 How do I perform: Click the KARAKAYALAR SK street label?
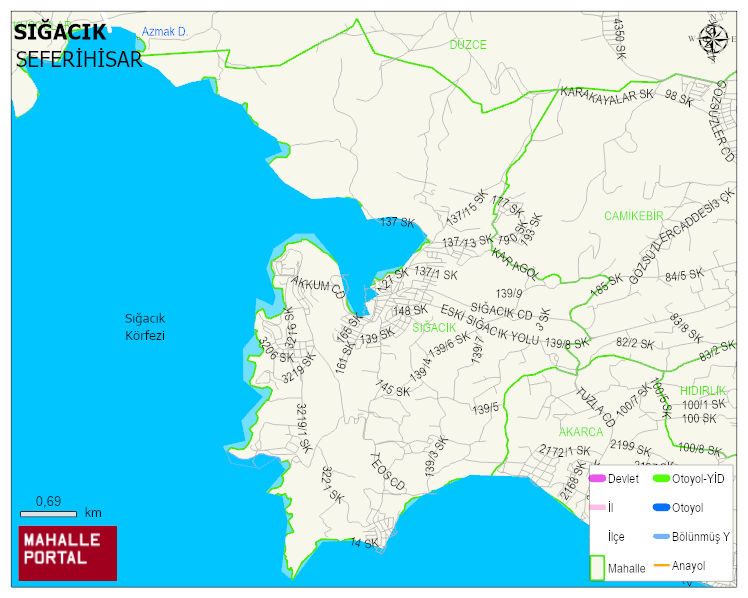[x=606, y=93]
